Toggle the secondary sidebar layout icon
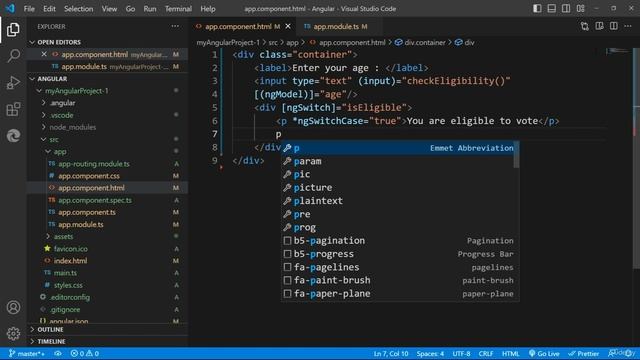Screen dimensions: 640x360 click(566, 9)
